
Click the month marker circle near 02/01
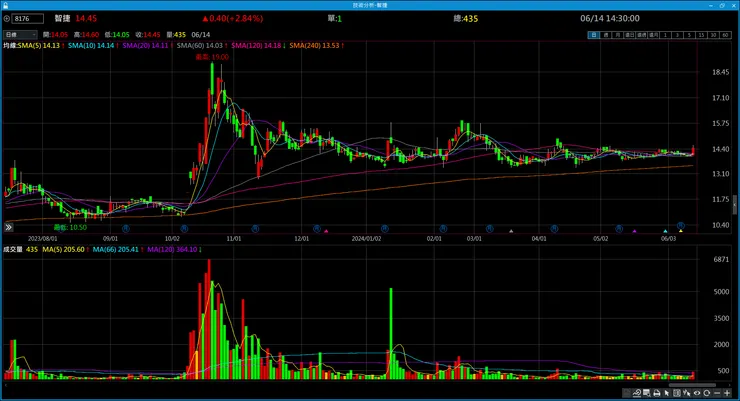(443, 228)
